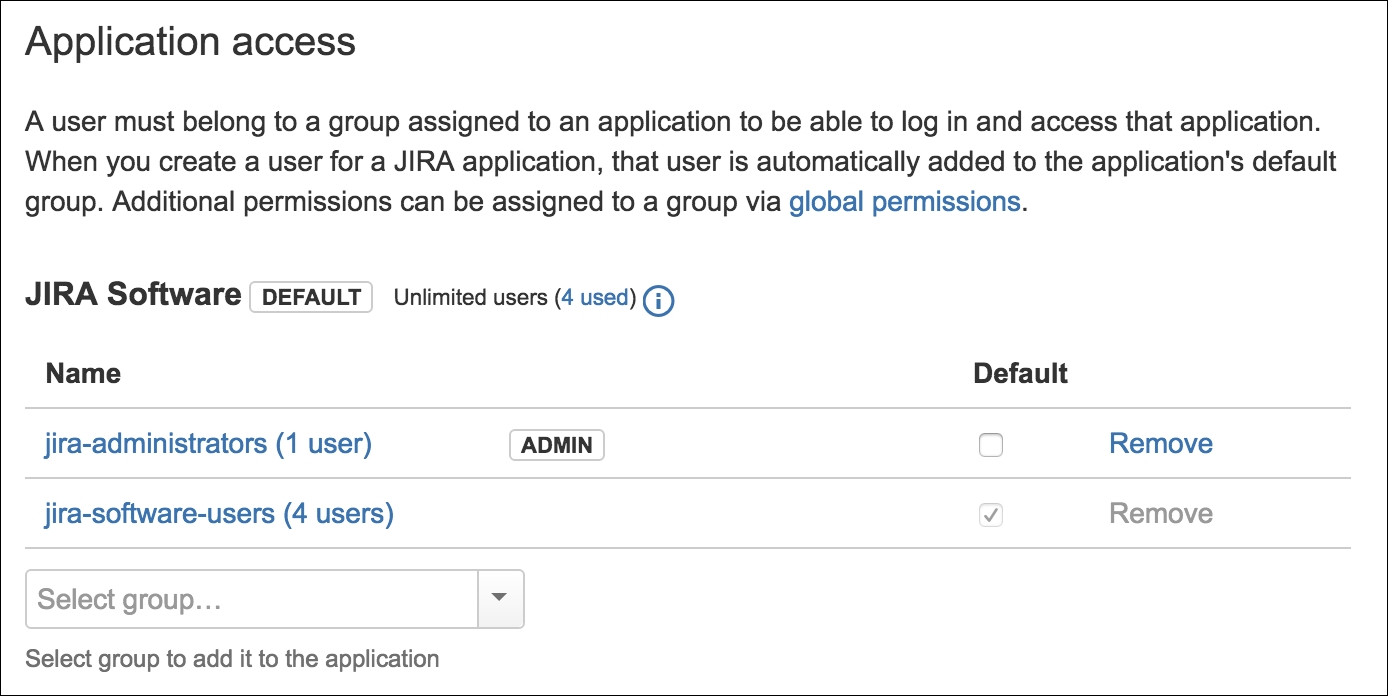Open jira-software-users (4 users) group
The image size is (1388, 696).
pos(219,514)
